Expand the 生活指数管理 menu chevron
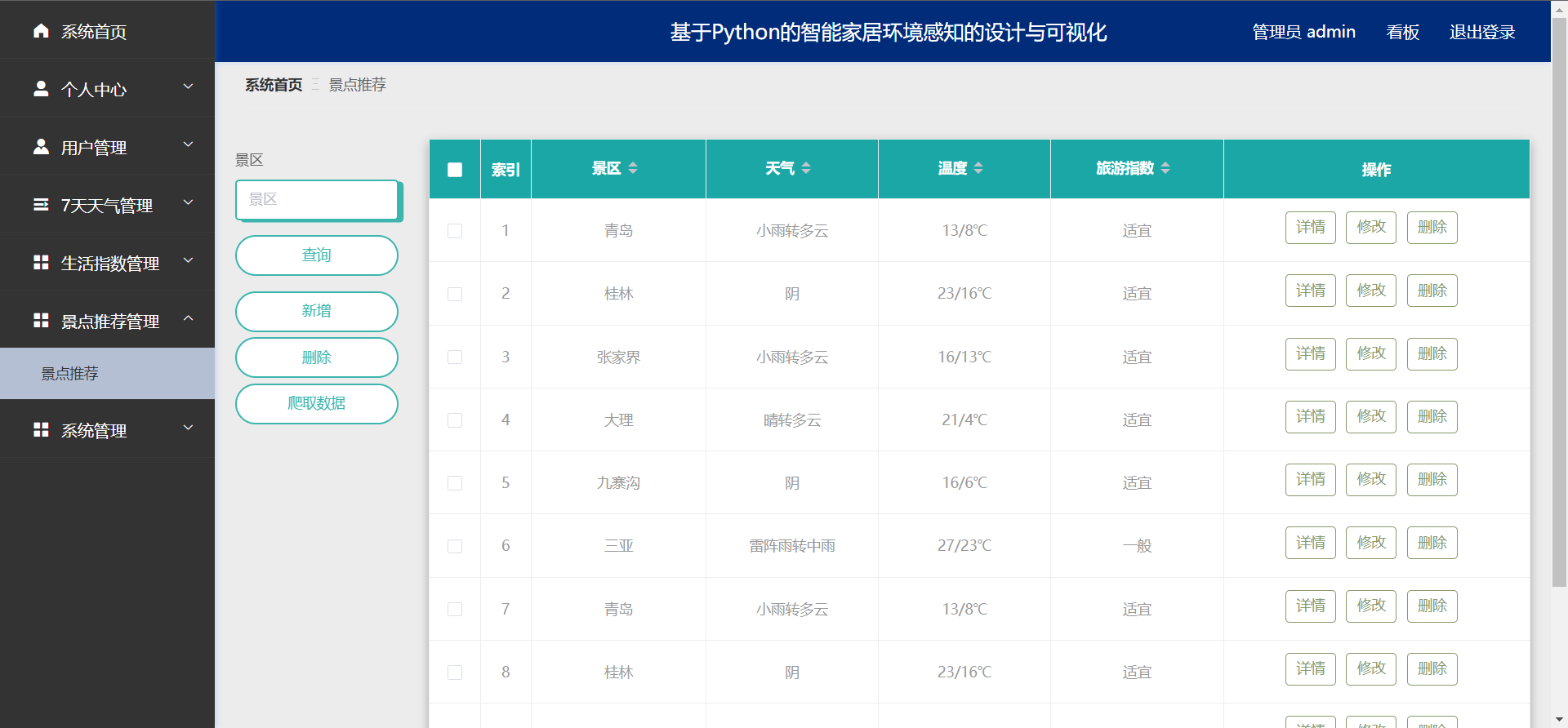 coord(188,260)
